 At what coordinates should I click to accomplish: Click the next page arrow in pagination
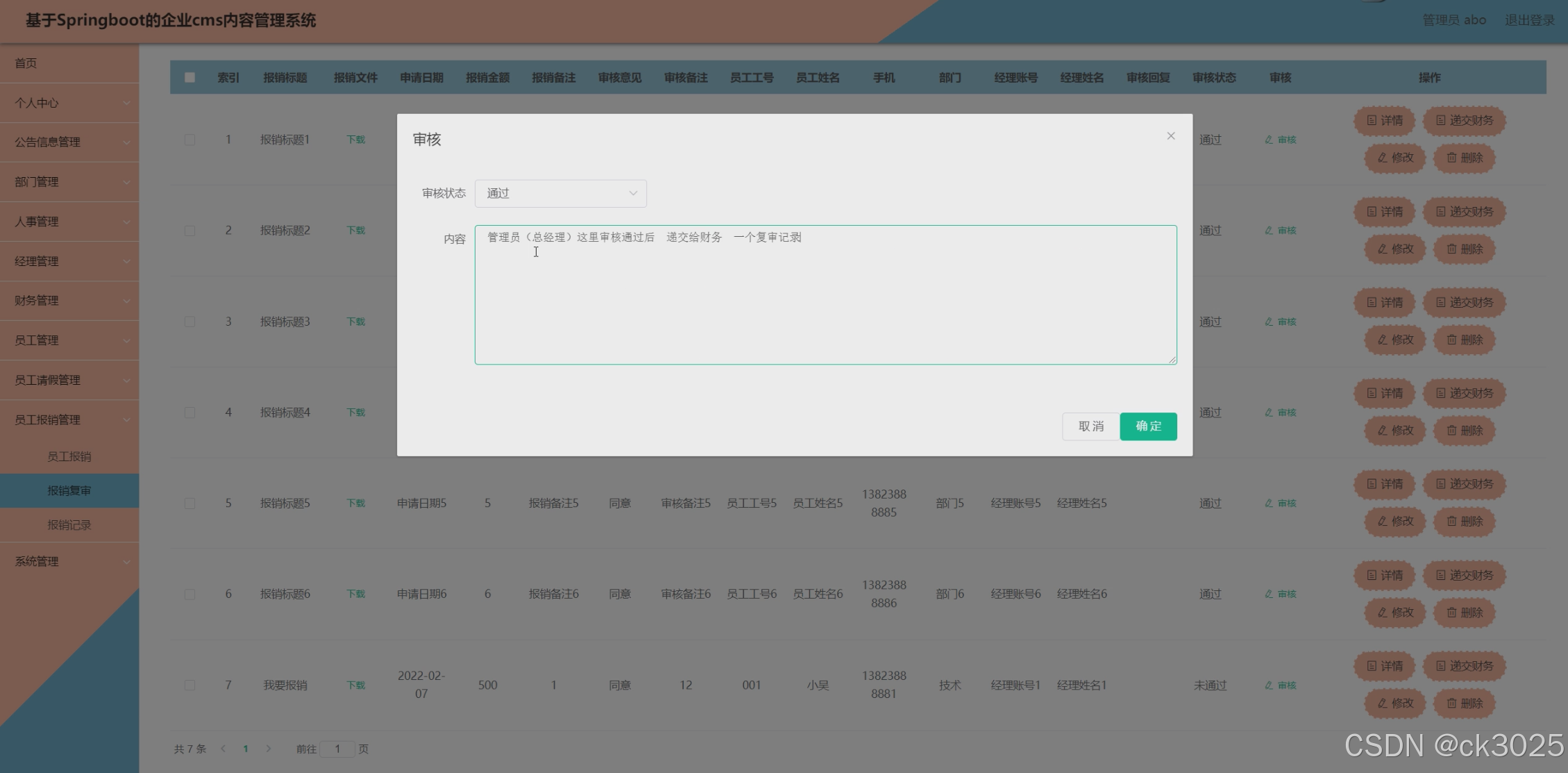269,749
